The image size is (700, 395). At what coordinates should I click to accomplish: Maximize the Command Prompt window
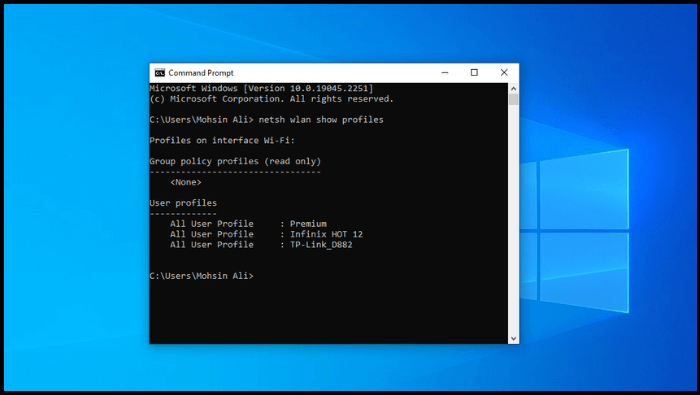tap(474, 73)
